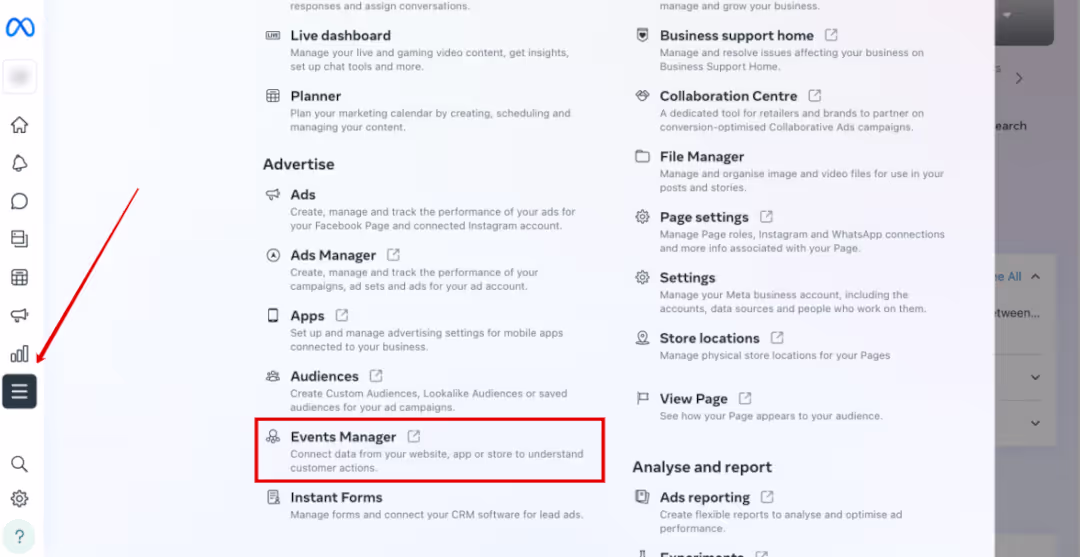Toggle the All tools hamburger menu
This screenshot has width=1080, height=557.
click(x=19, y=392)
